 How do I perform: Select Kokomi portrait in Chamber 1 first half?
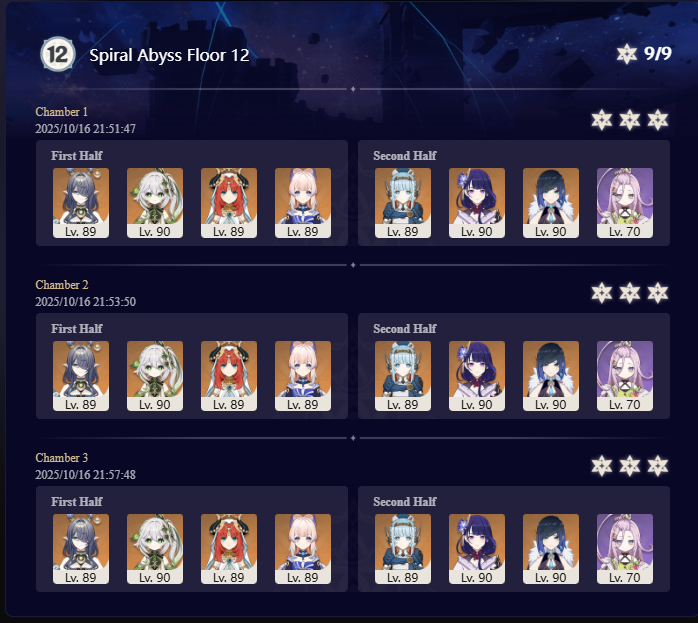coord(303,203)
